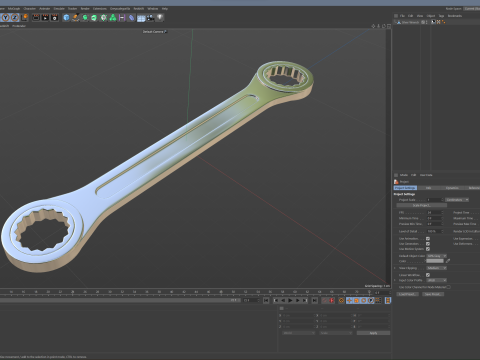Click the FPS value field
Image resolution: width=480 pixels, height=360 pixels.
(434, 212)
